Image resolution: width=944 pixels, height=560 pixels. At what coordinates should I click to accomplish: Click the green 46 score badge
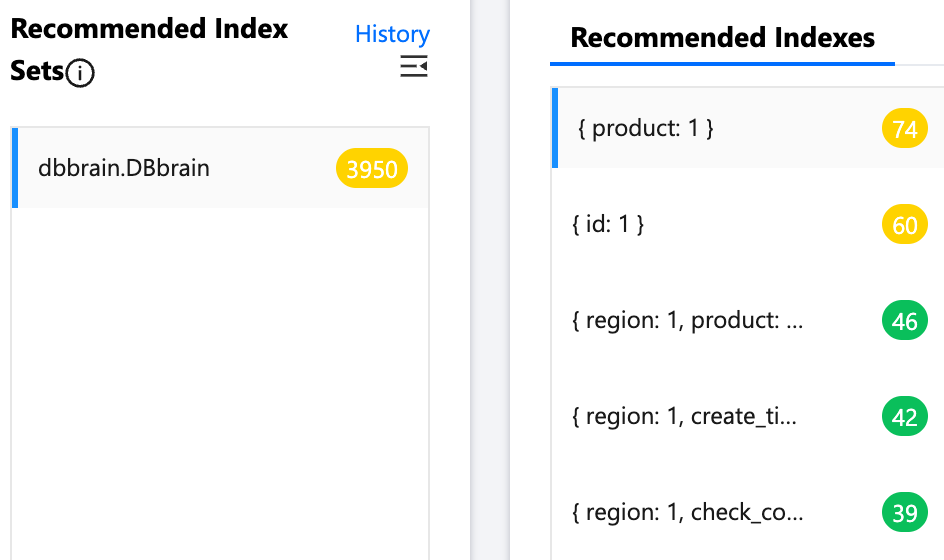pyautogui.click(x=905, y=321)
